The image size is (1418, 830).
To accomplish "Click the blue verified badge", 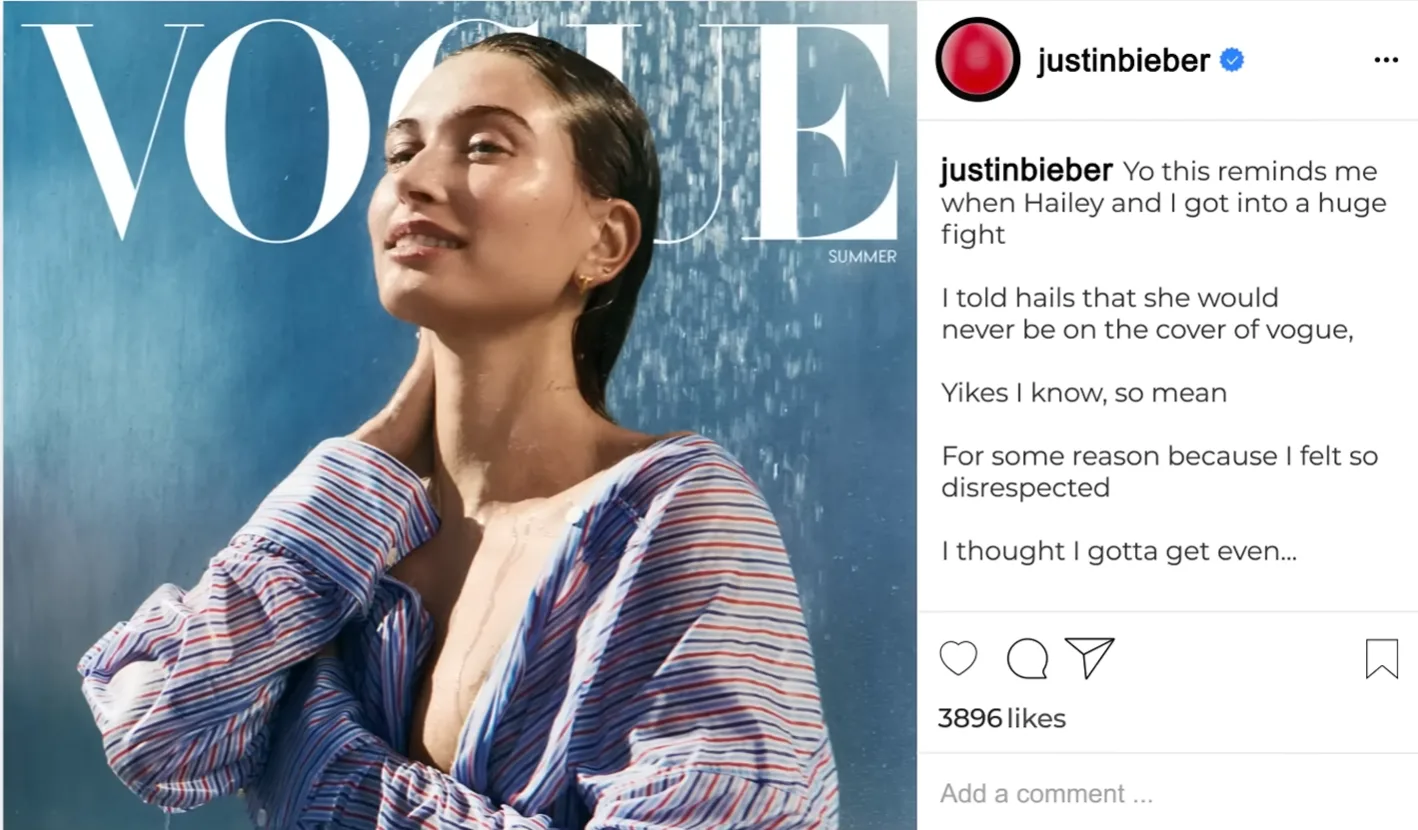I will [x=1232, y=61].
